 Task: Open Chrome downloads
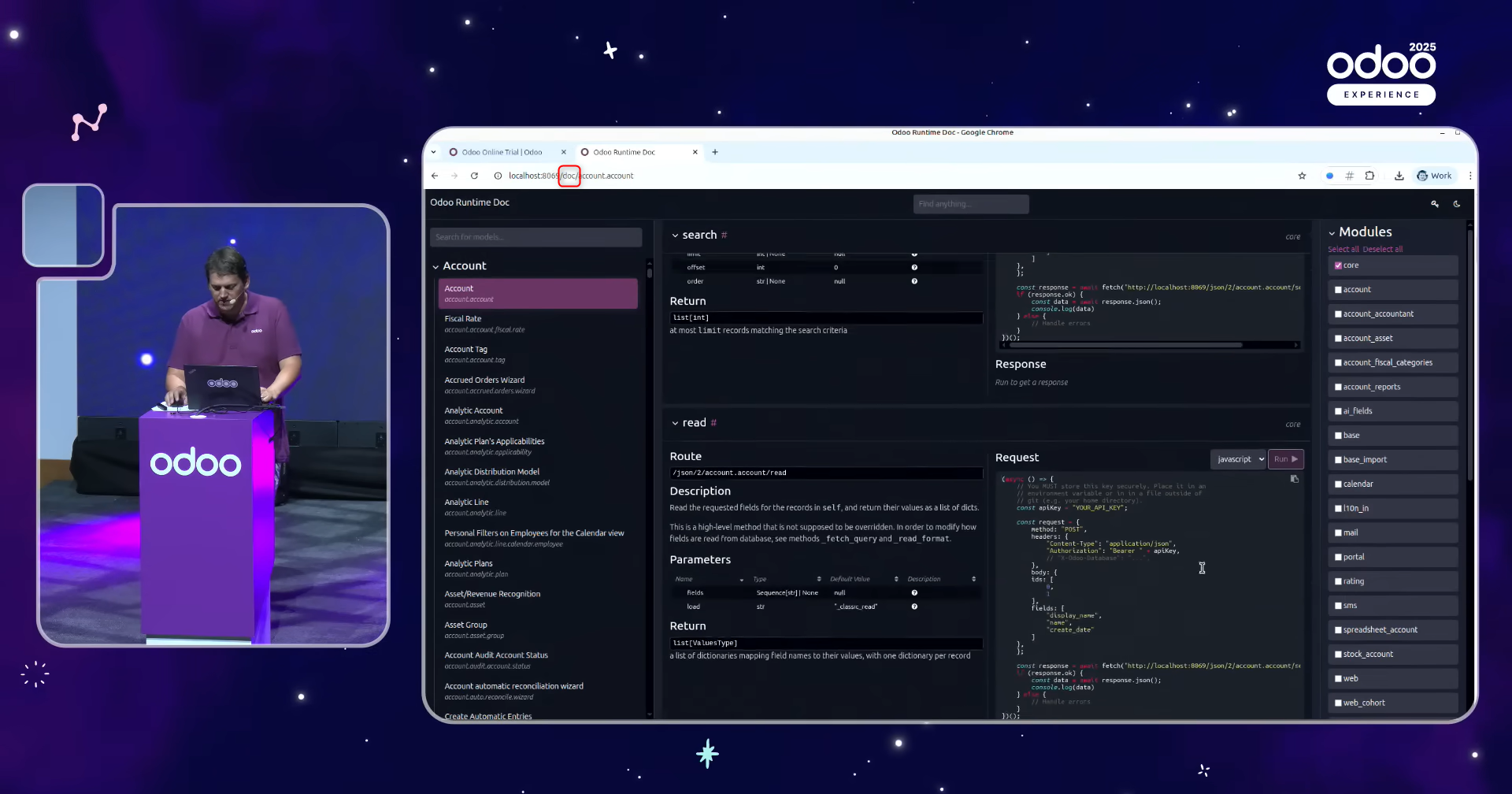click(1399, 176)
